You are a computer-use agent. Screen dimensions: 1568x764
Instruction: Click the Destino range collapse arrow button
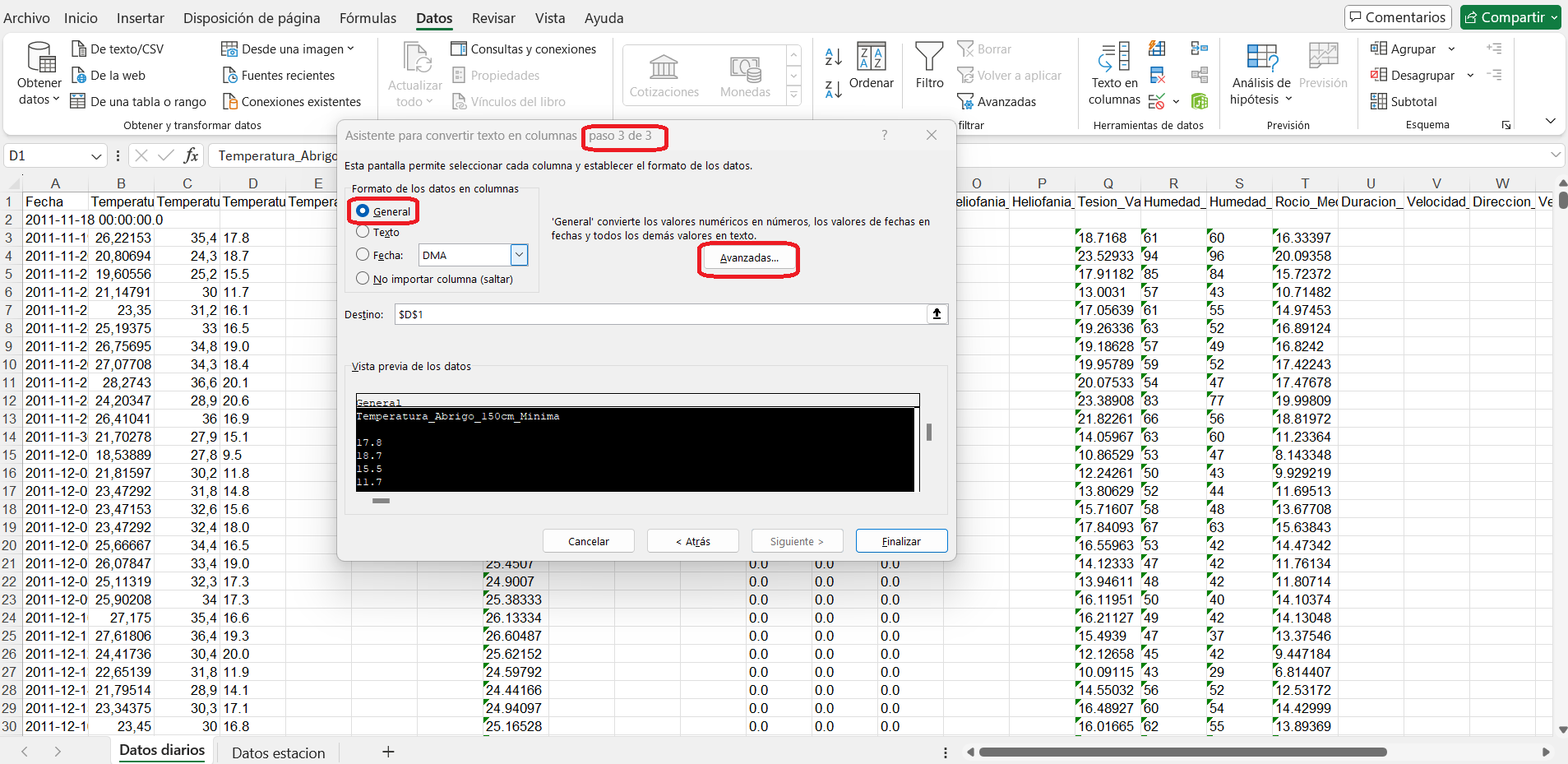pyautogui.click(x=937, y=314)
